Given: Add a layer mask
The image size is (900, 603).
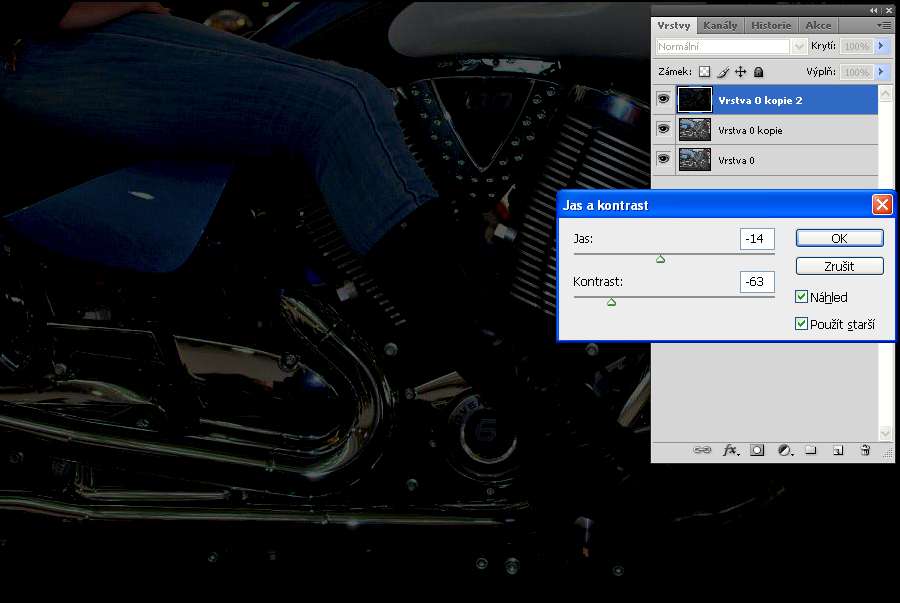Looking at the screenshot, I should (757, 450).
